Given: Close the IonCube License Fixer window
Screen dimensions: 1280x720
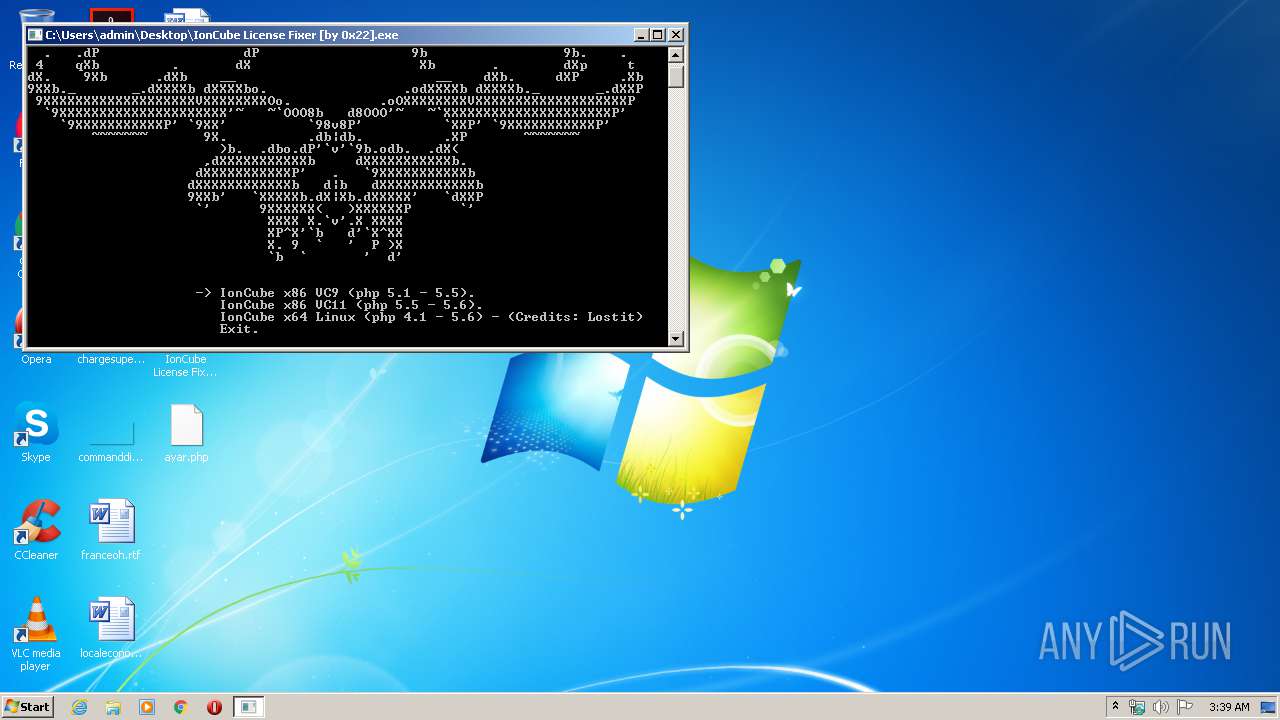Looking at the screenshot, I should click(x=676, y=34).
